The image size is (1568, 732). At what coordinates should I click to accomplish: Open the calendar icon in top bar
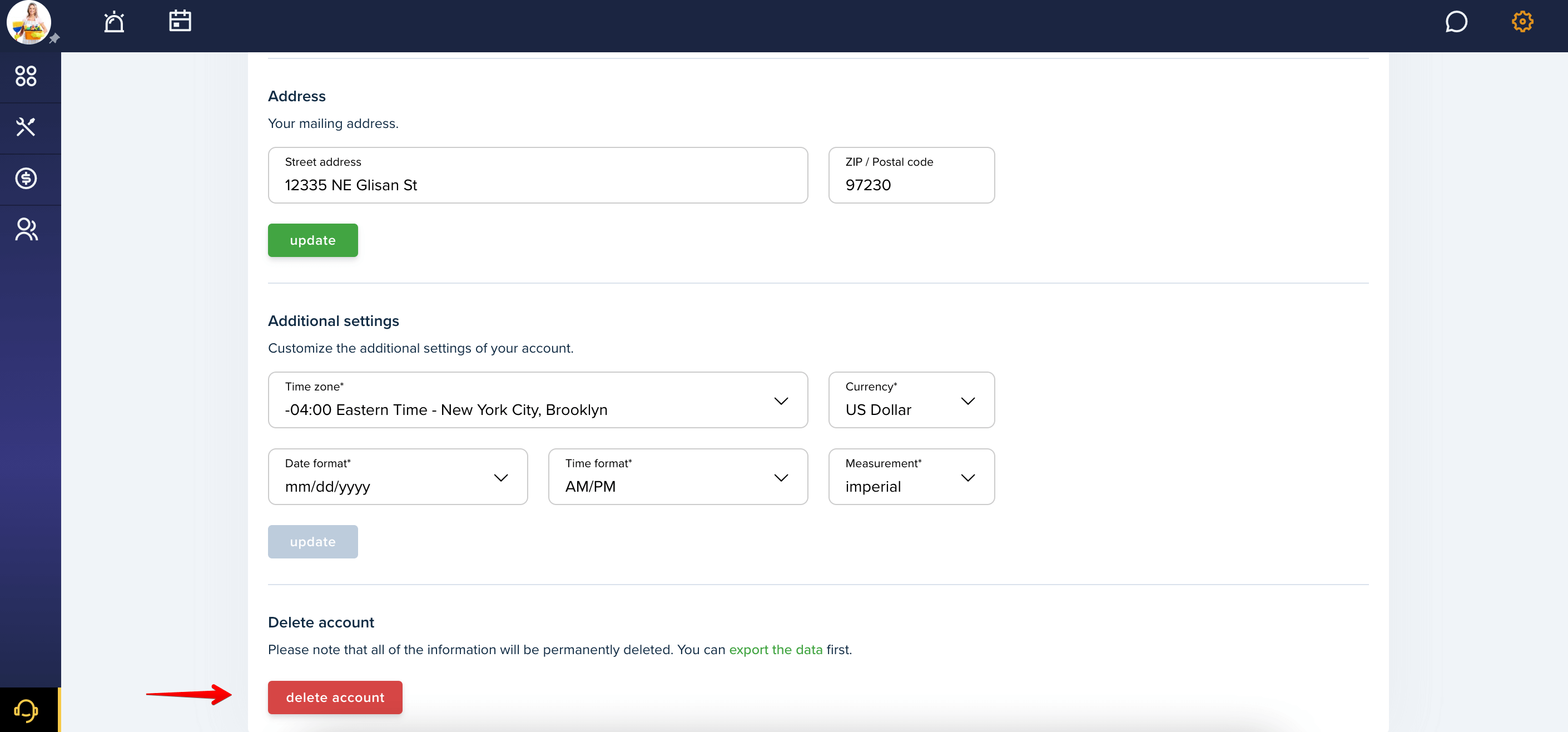180,21
